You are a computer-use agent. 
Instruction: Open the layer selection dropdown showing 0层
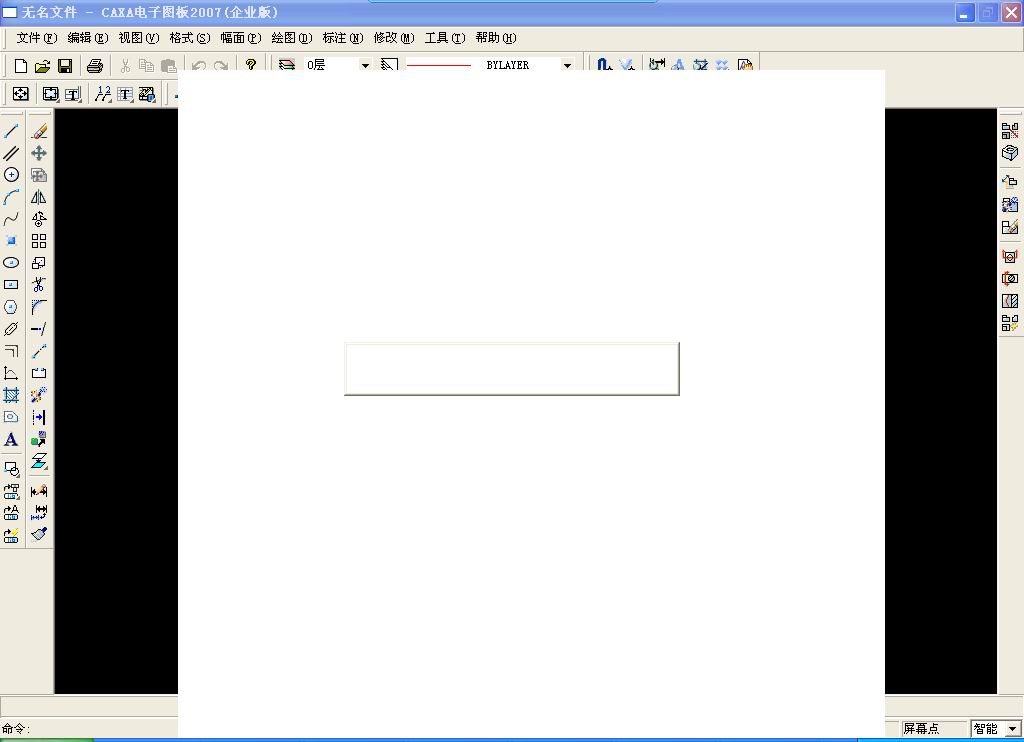[364, 64]
